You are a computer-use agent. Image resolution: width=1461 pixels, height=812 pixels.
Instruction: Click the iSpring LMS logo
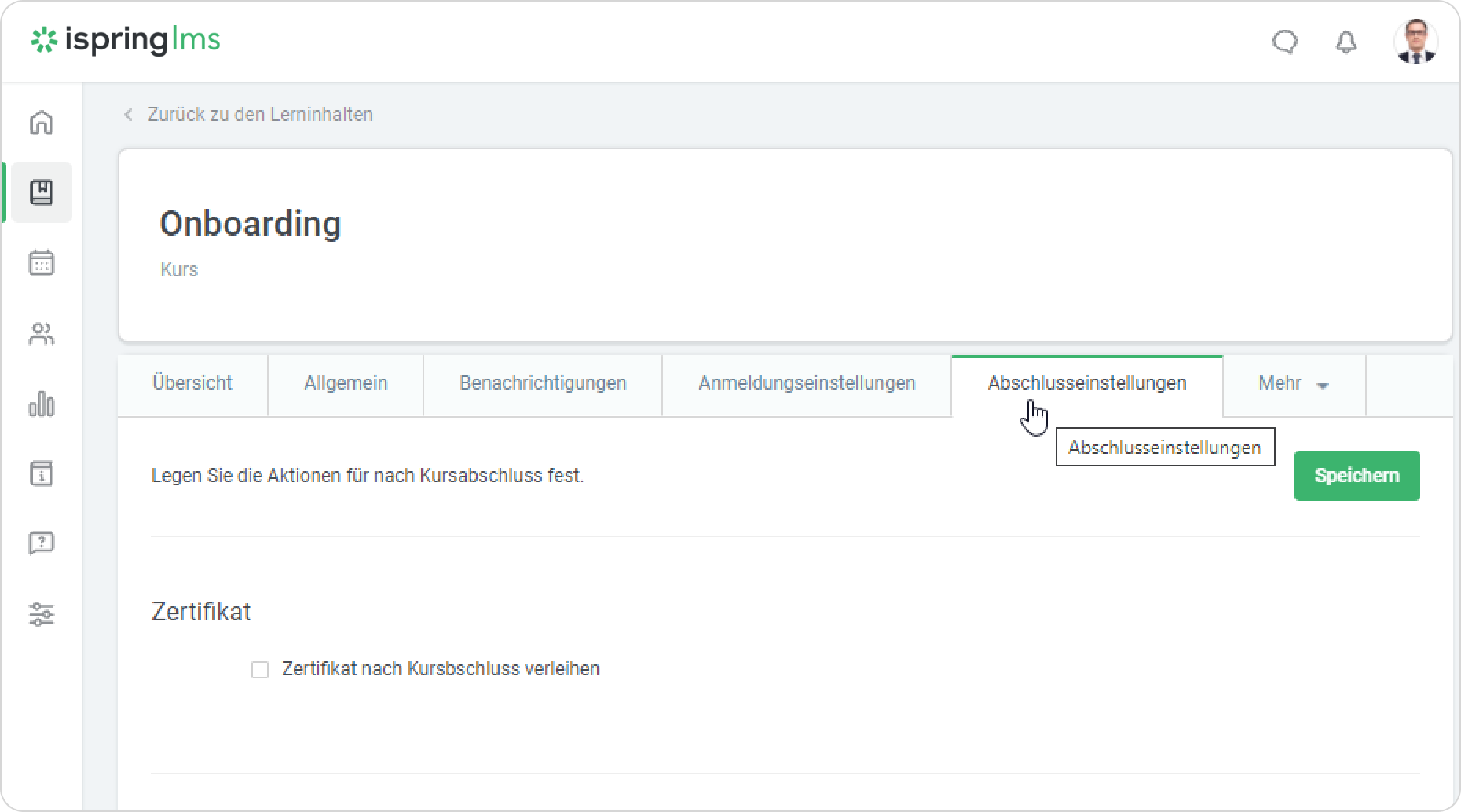point(126,40)
